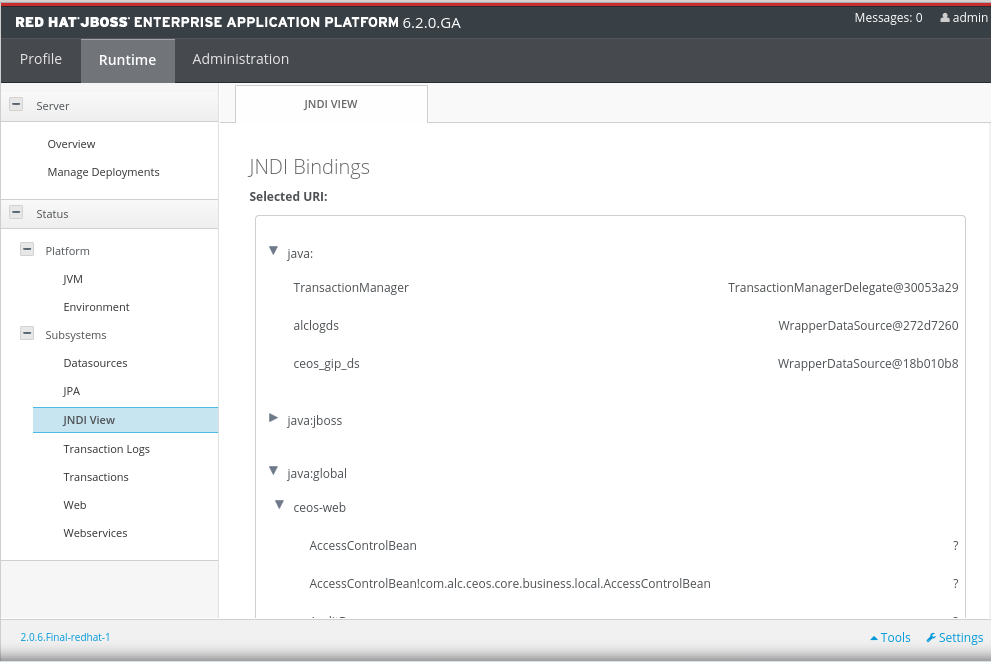This screenshot has height=662, width=991.
Task: Open the Datasources subsystem
Action: 95,363
